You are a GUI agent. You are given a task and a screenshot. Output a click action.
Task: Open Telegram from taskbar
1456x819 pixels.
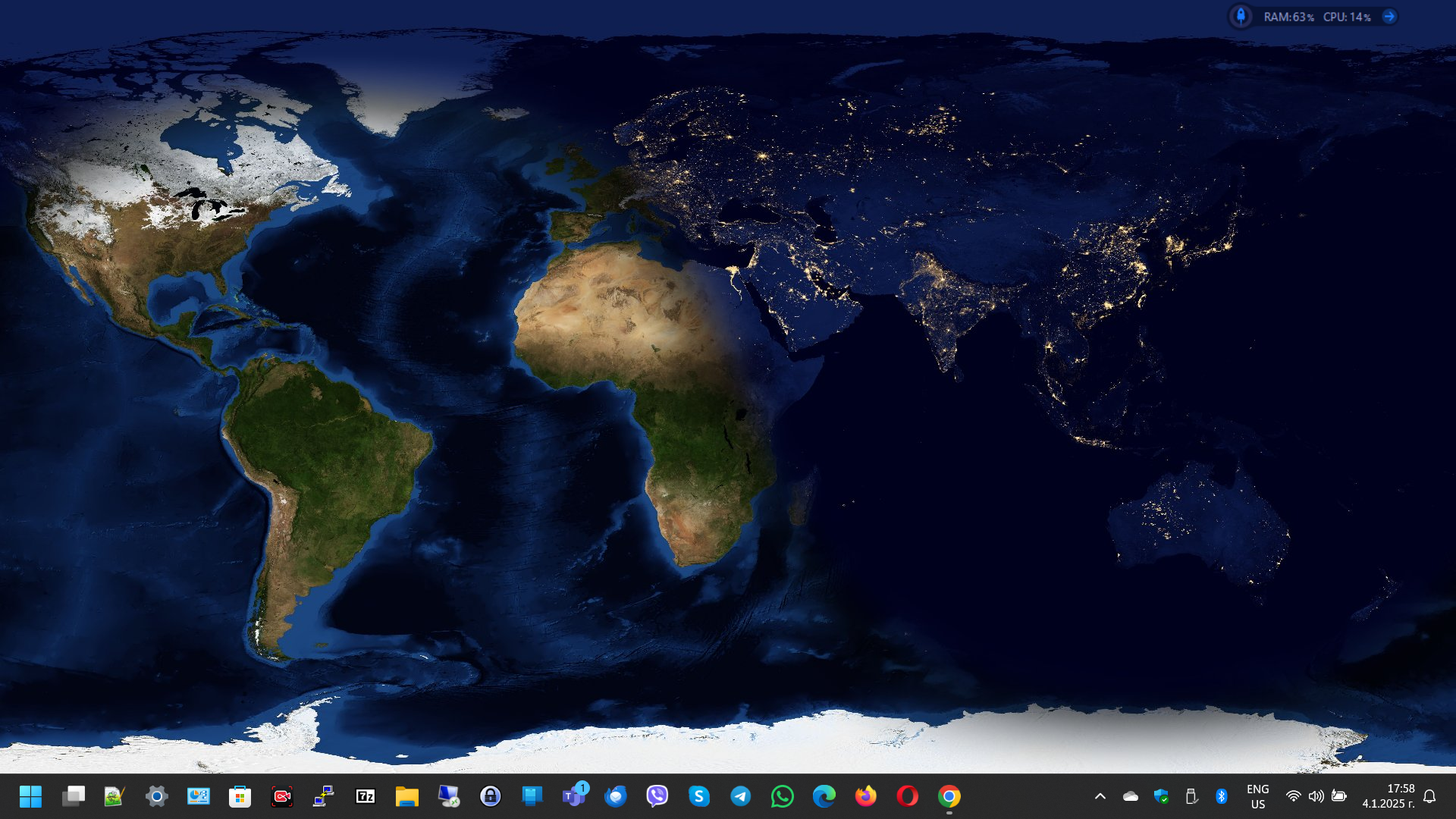click(x=741, y=796)
